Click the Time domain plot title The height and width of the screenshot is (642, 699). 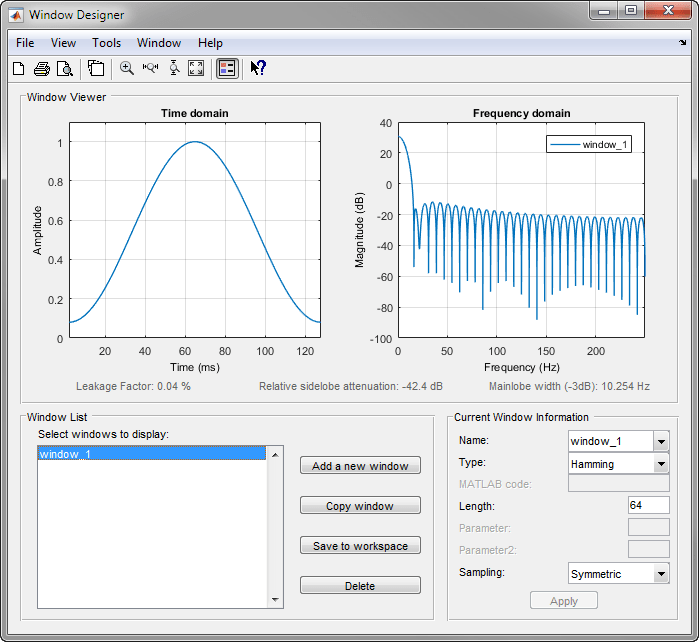coord(195,113)
